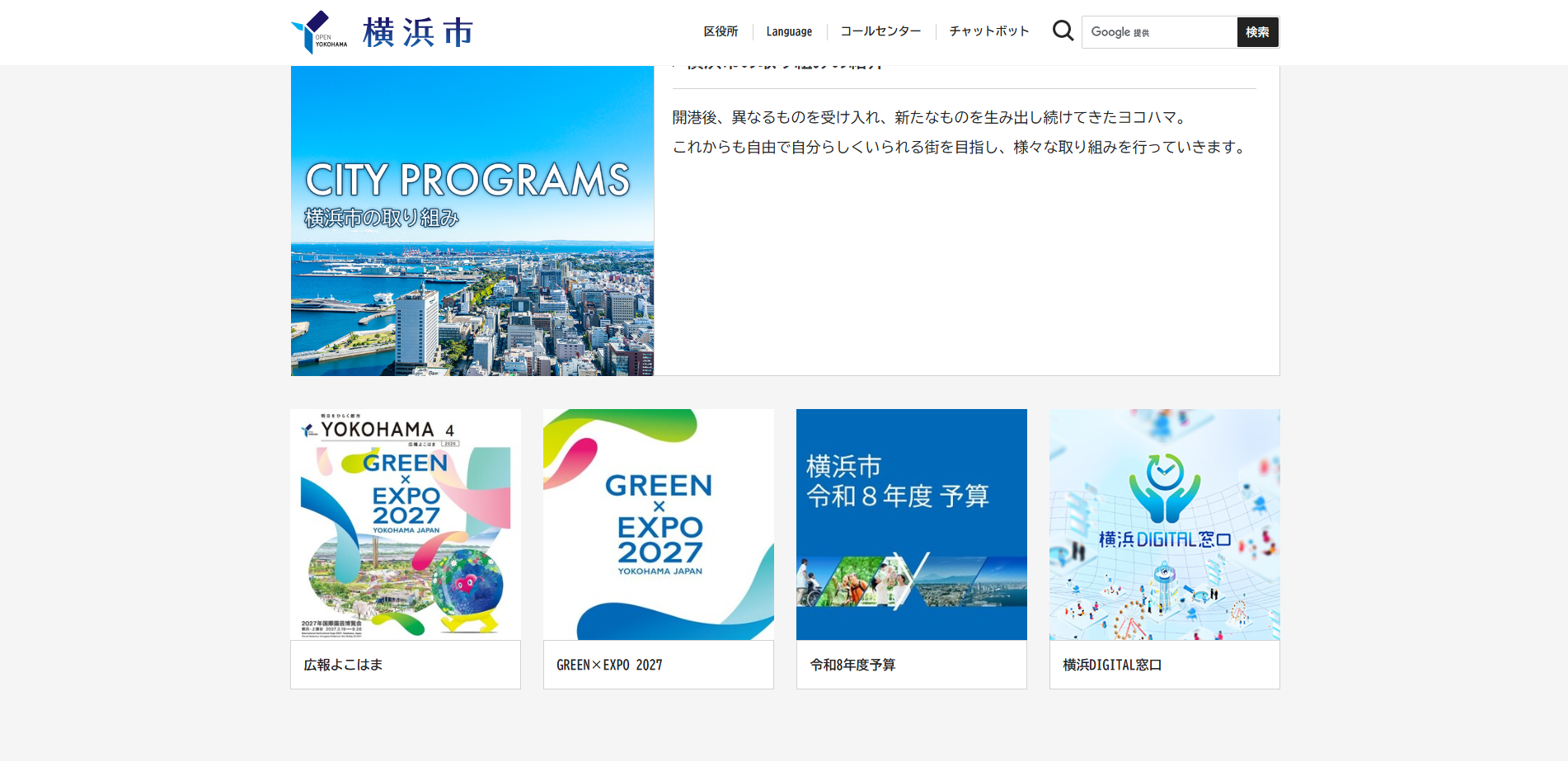The width and height of the screenshot is (1568, 781).
Task: Open the 広報よこはま magazine cover thumbnail
Action: 406,525
